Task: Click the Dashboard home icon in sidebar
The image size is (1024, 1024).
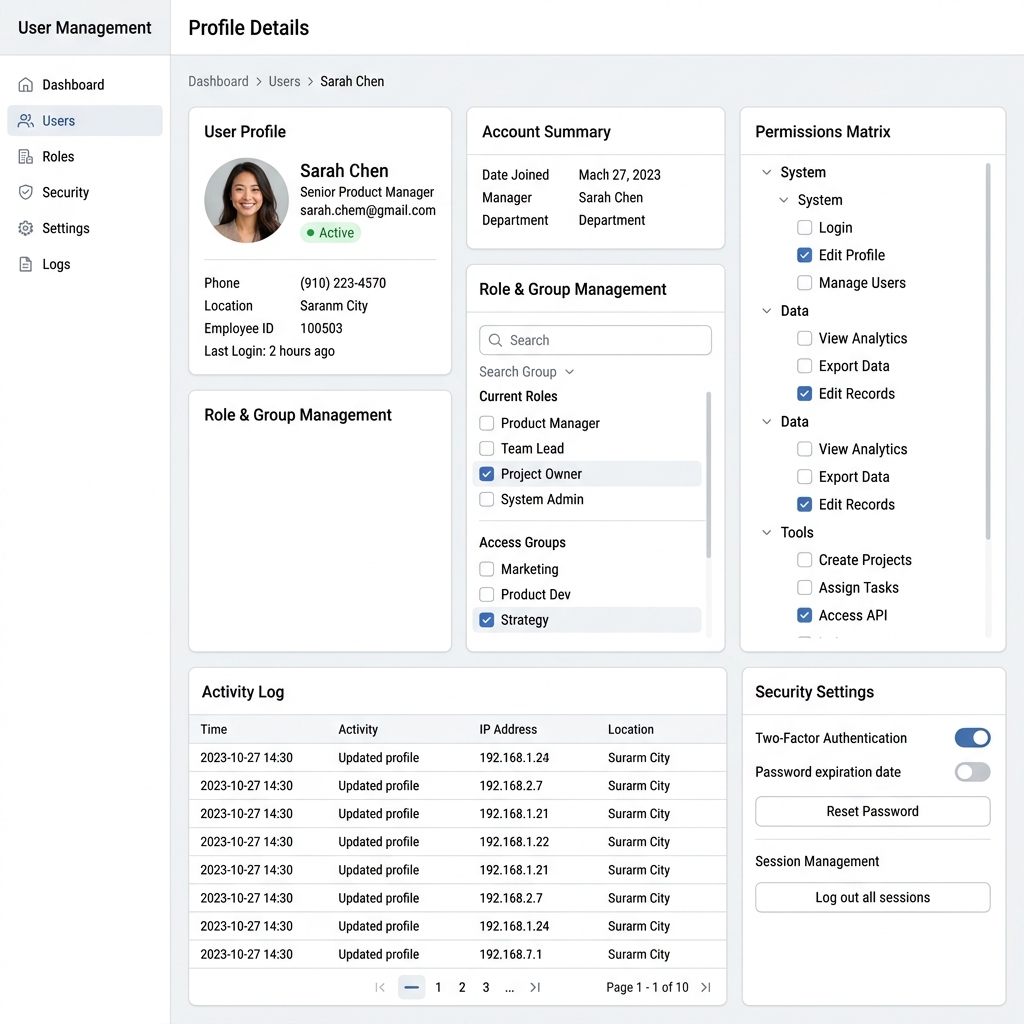Action: (25, 85)
